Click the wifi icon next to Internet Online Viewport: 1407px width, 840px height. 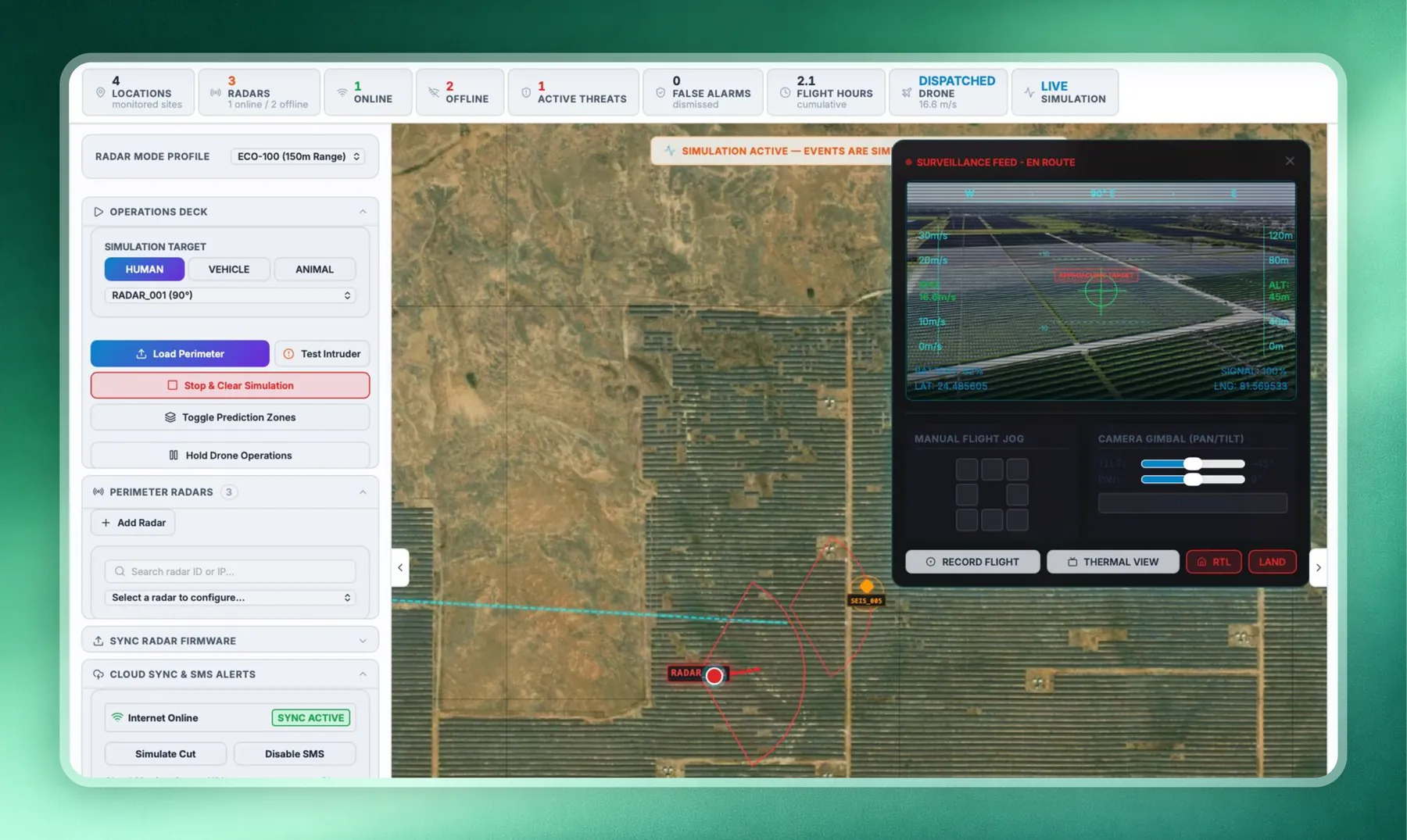tap(117, 717)
